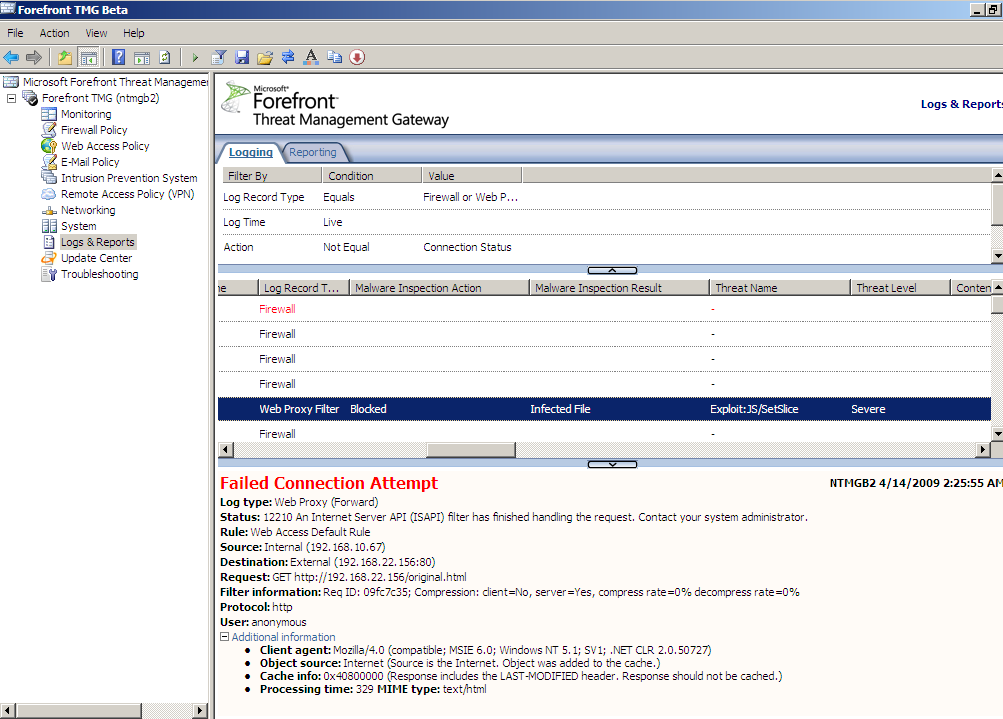Sort by Malware Inspection Action column header
This screenshot has height=719, width=1003.
[439, 288]
